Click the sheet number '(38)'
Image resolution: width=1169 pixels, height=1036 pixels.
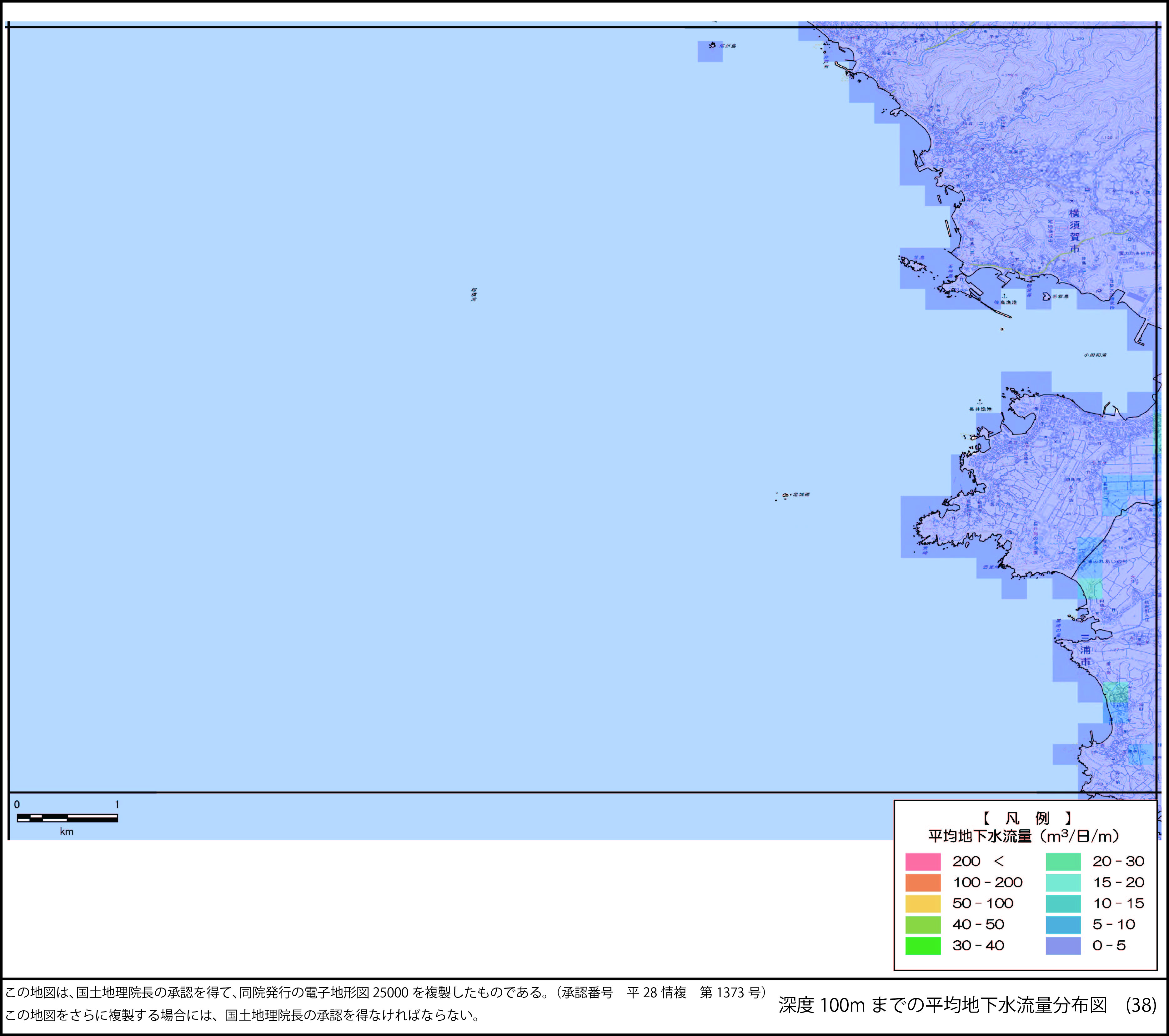click(1141, 1004)
